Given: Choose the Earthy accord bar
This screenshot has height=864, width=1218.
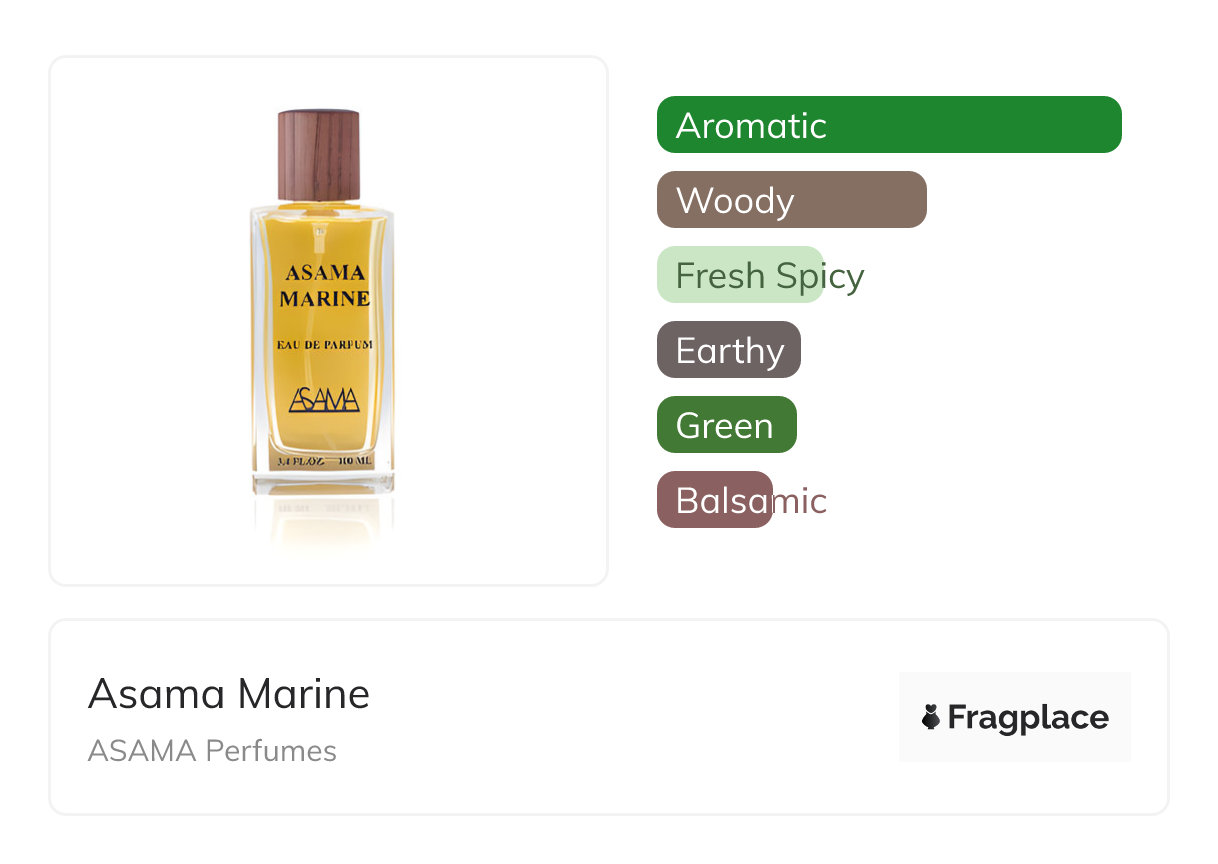Looking at the screenshot, I should pos(729,350).
